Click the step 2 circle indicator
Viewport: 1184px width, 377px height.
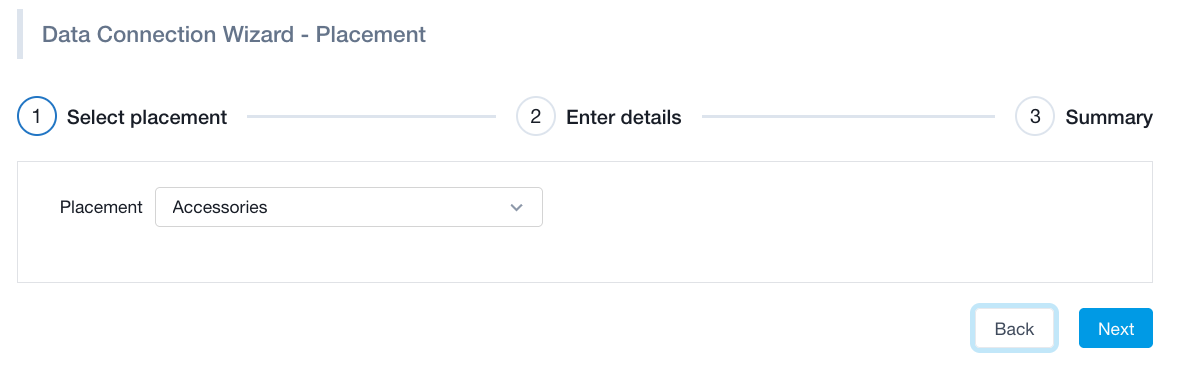pos(535,117)
